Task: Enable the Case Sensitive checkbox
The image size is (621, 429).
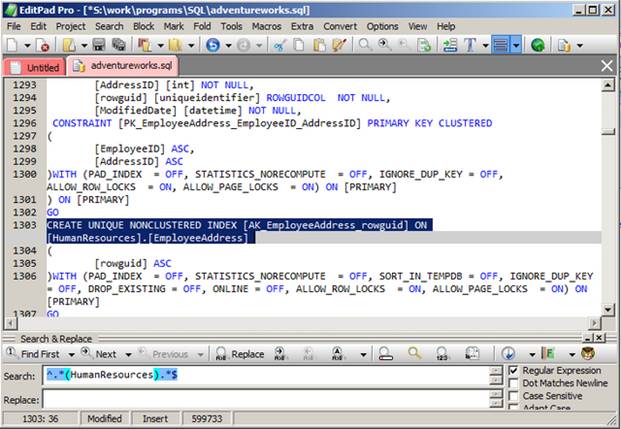Action: pyautogui.click(x=513, y=396)
